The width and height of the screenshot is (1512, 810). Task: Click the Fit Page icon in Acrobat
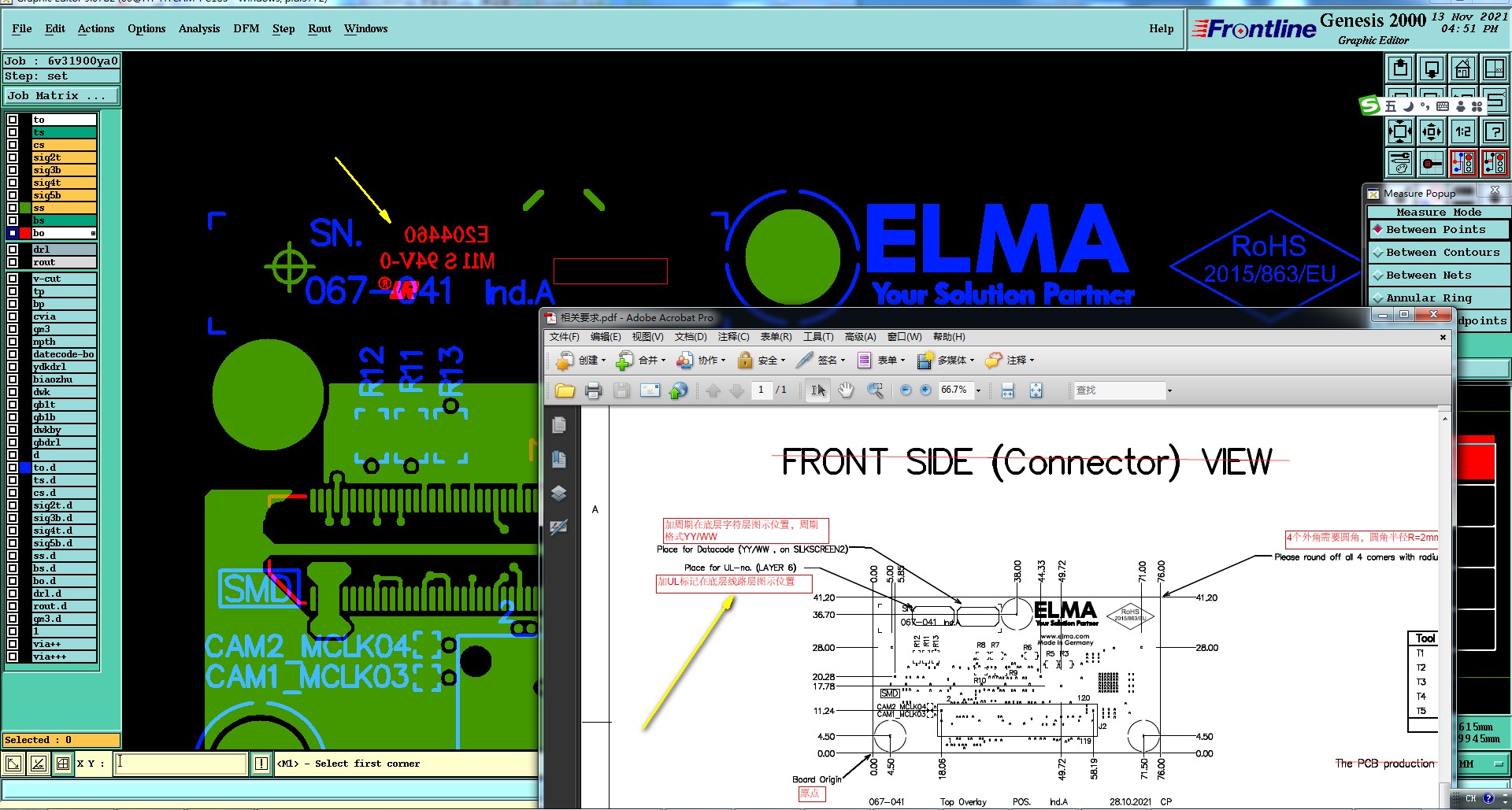click(1036, 390)
